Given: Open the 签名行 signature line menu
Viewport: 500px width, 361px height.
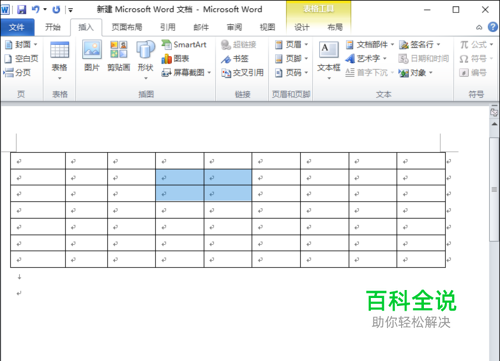Looking at the screenshot, I should 420,44.
